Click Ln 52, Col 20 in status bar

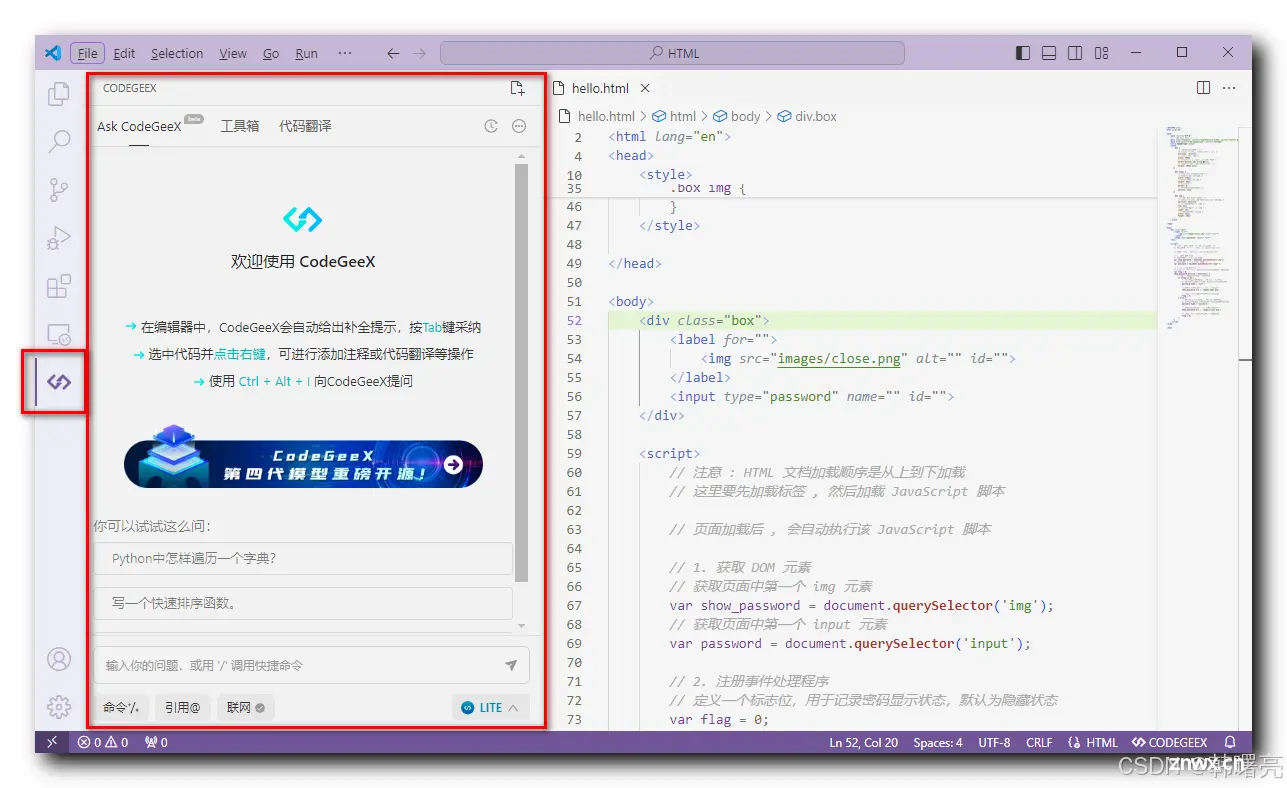click(x=864, y=742)
